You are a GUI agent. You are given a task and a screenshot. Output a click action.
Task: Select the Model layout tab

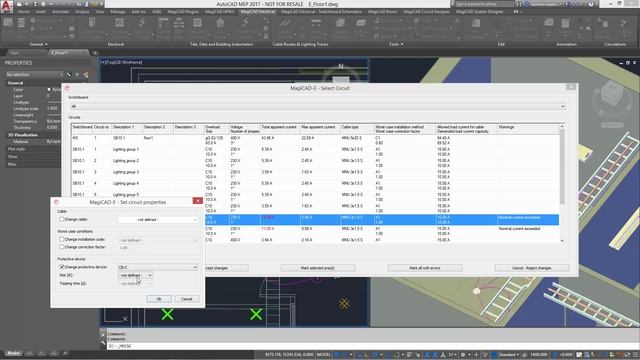click(x=13, y=353)
